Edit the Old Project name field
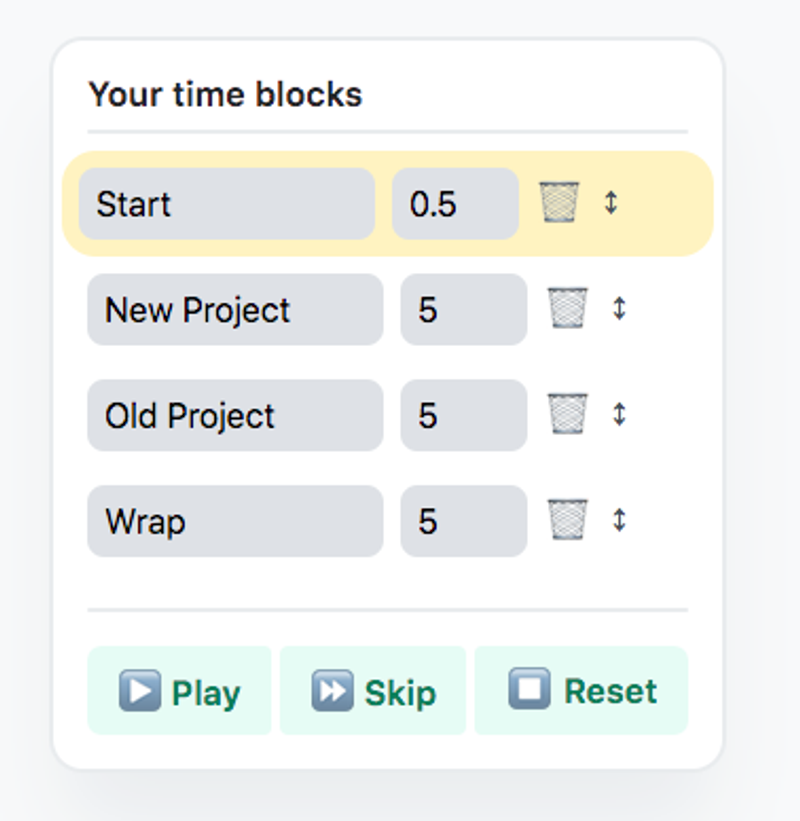This screenshot has width=800, height=821. pyautogui.click(x=235, y=416)
